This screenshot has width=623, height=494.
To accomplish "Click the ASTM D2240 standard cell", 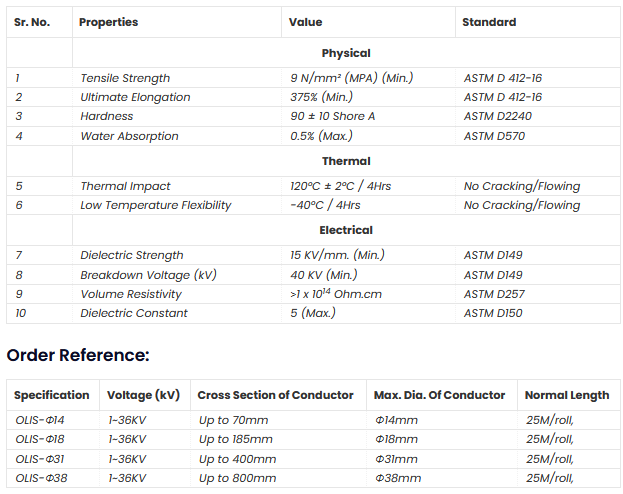I will [x=495, y=116].
